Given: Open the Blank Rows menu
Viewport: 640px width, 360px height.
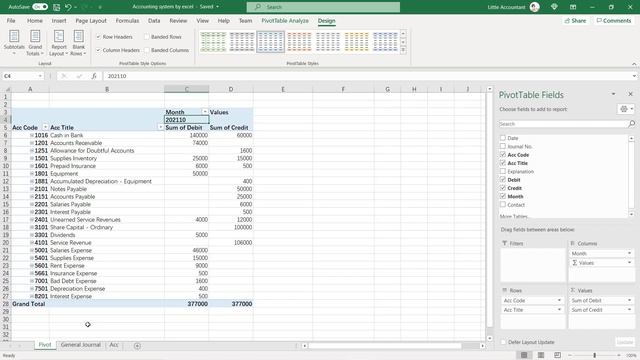Looking at the screenshot, I should tap(78, 42).
